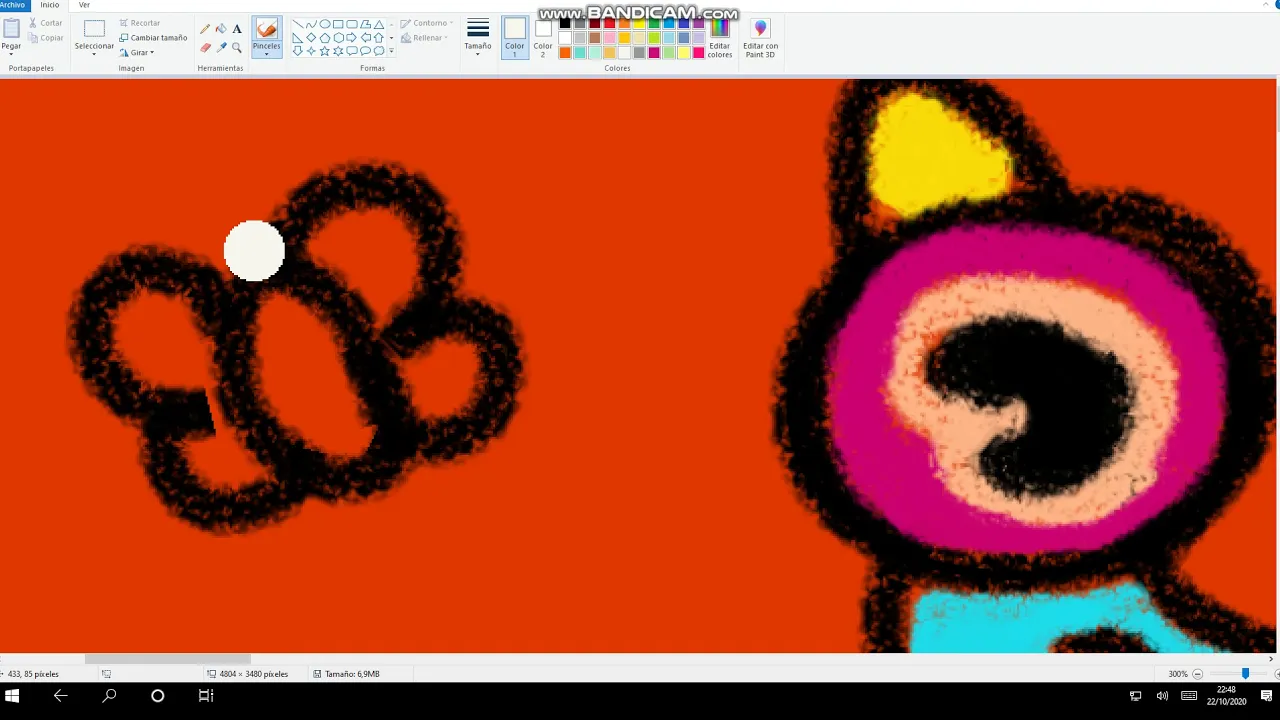1280x720 pixels.
Task: Activate Color 1 foreground swatch
Action: tap(515, 37)
